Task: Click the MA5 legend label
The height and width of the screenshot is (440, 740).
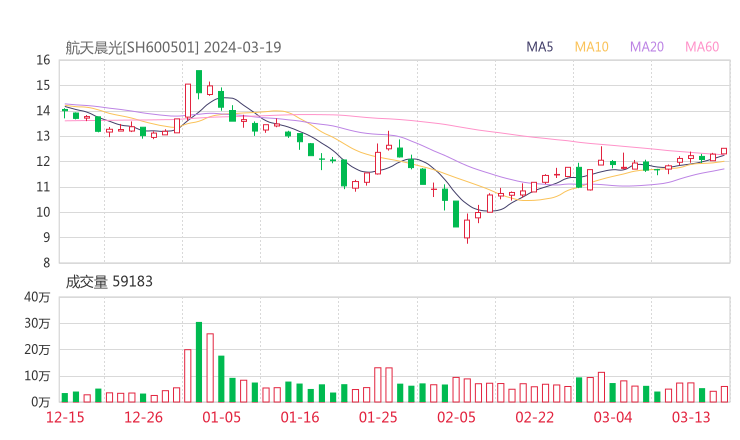Action: (539, 47)
